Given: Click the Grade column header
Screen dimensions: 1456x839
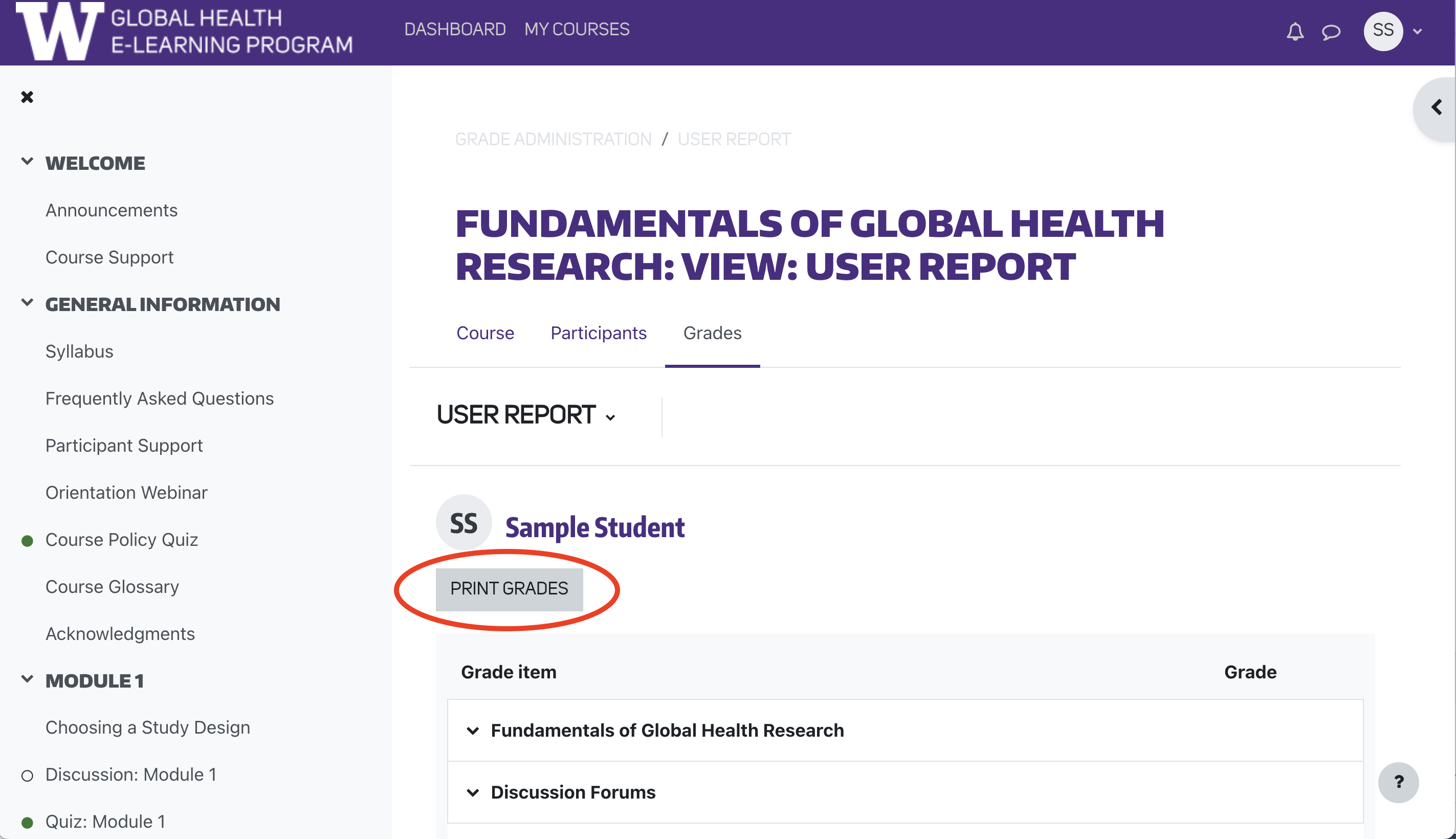Looking at the screenshot, I should [1250, 672].
